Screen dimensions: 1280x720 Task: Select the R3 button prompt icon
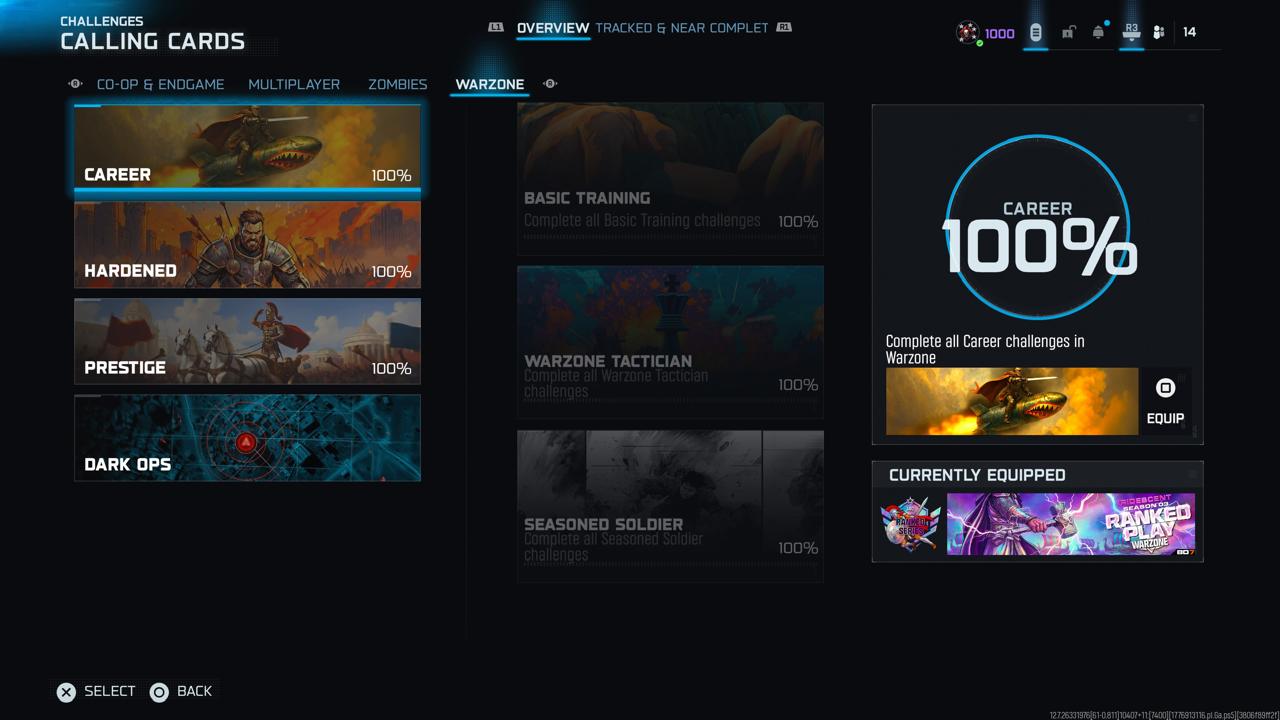pos(1131,32)
